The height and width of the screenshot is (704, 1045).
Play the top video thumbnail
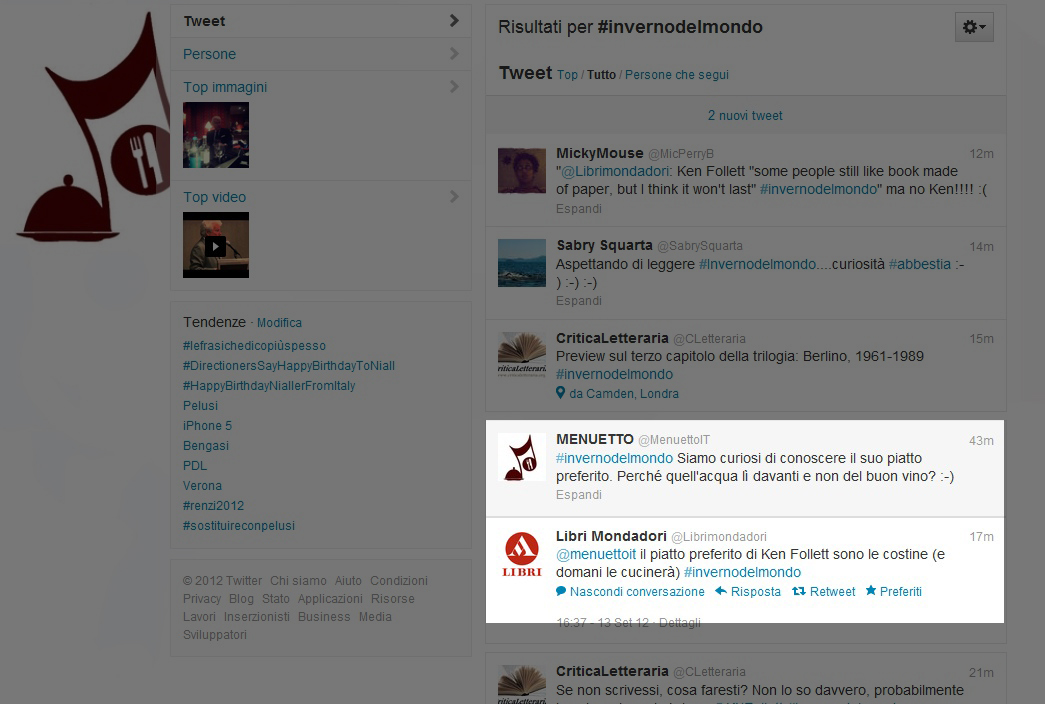click(216, 245)
